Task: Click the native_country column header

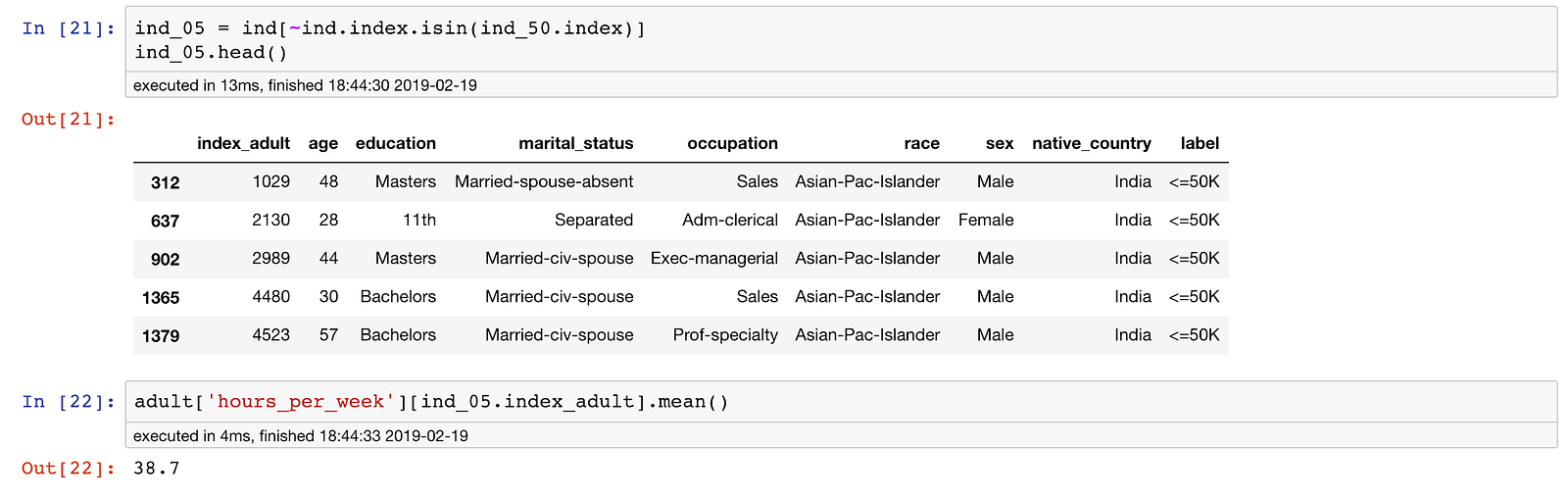Action: [1092, 143]
